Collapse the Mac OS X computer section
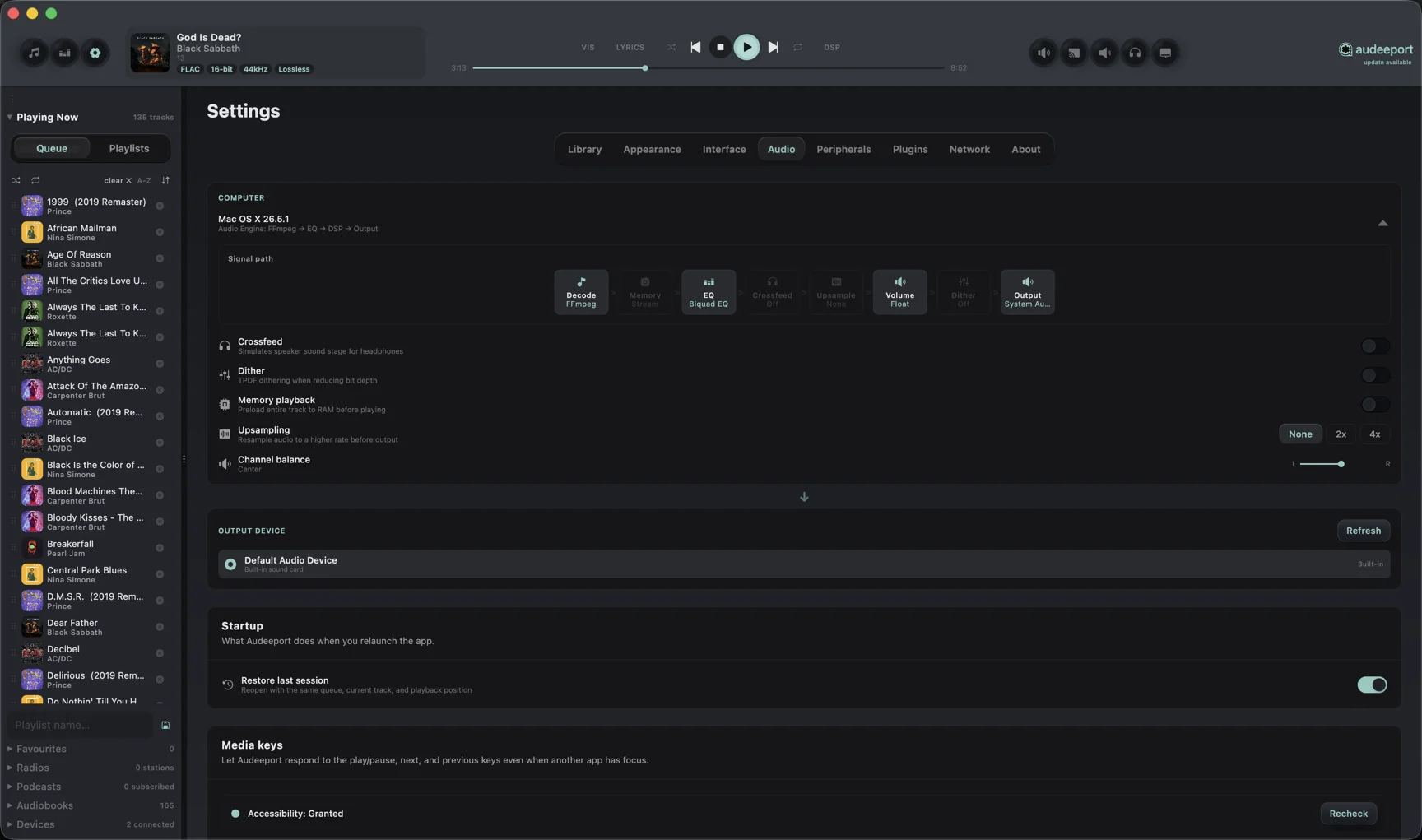This screenshot has height=840, width=1422. 1382,224
